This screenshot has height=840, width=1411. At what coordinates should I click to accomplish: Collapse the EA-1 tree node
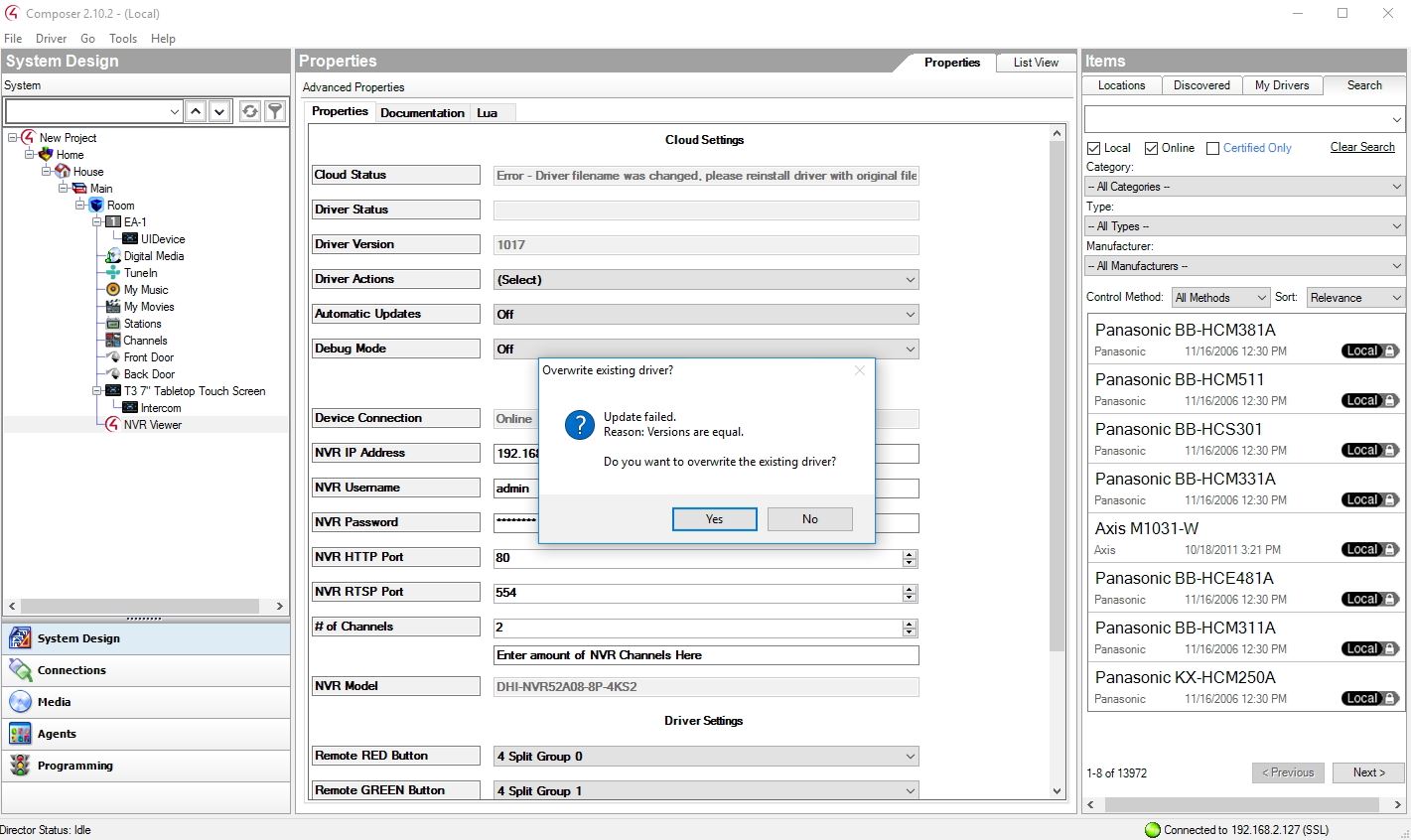click(97, 221)
